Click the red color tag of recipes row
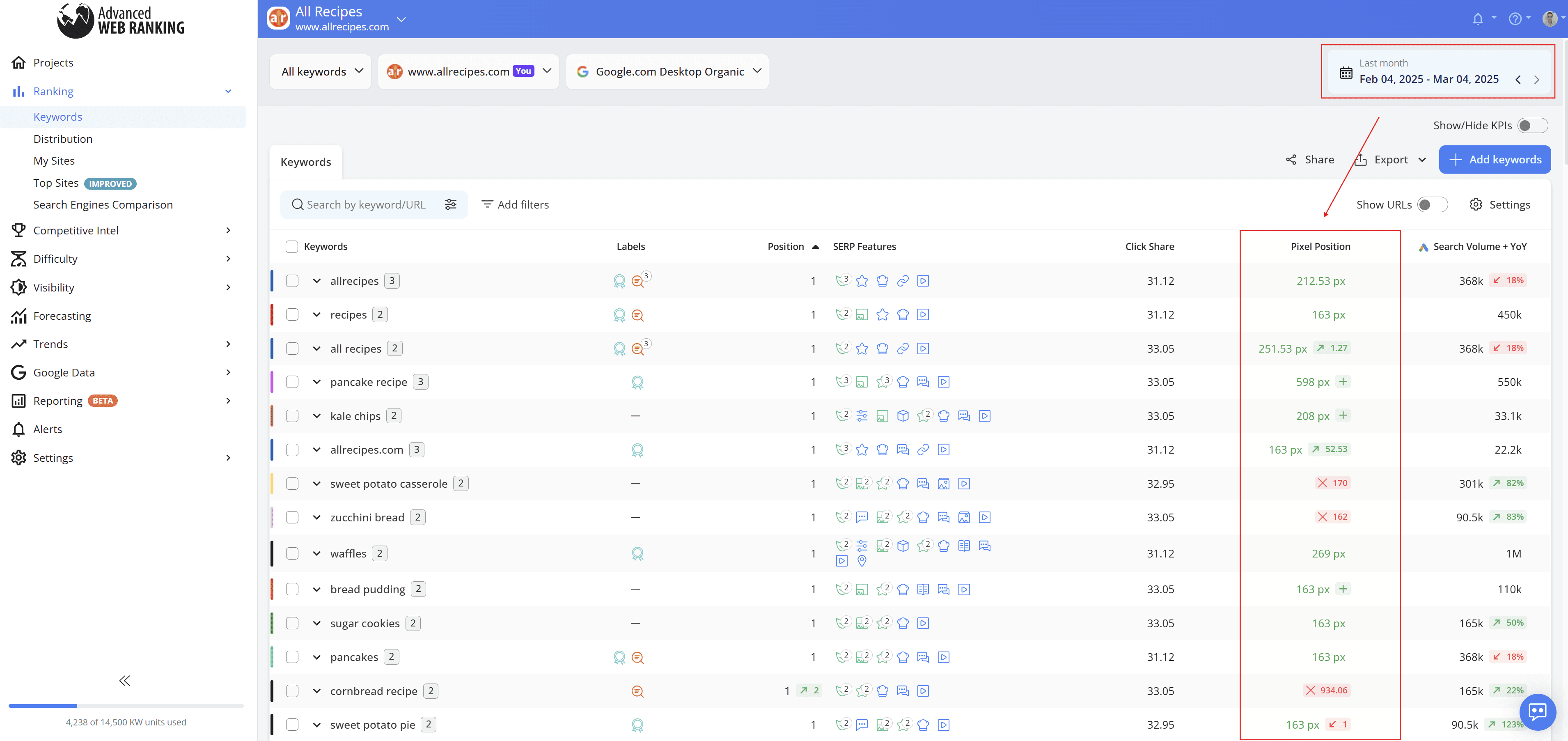The image size is (1568, 741). pyautogui.click(x=271, y=315)
